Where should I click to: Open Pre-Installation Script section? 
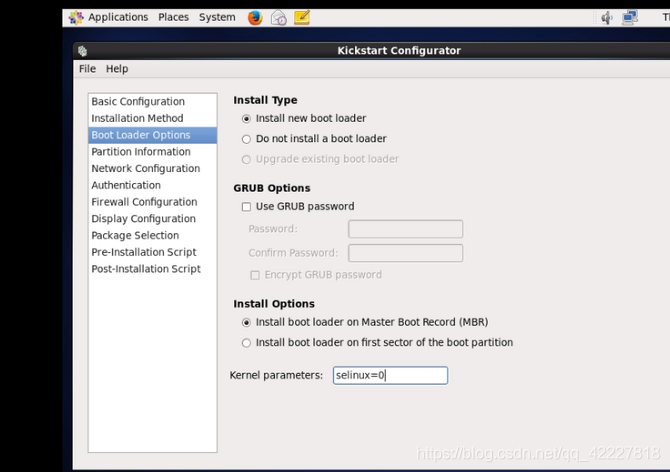[x=153, y=252]
